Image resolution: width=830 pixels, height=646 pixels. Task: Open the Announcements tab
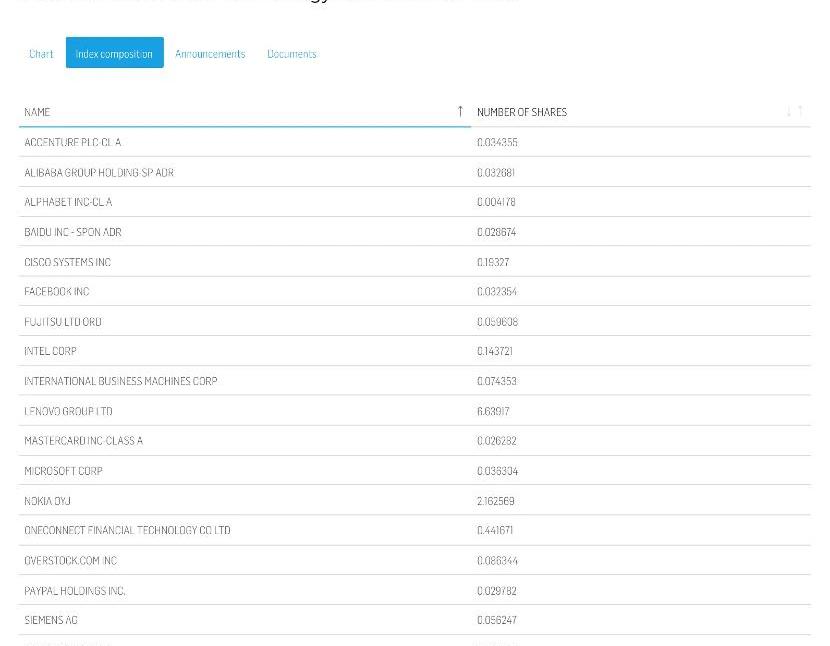(210, 54)
